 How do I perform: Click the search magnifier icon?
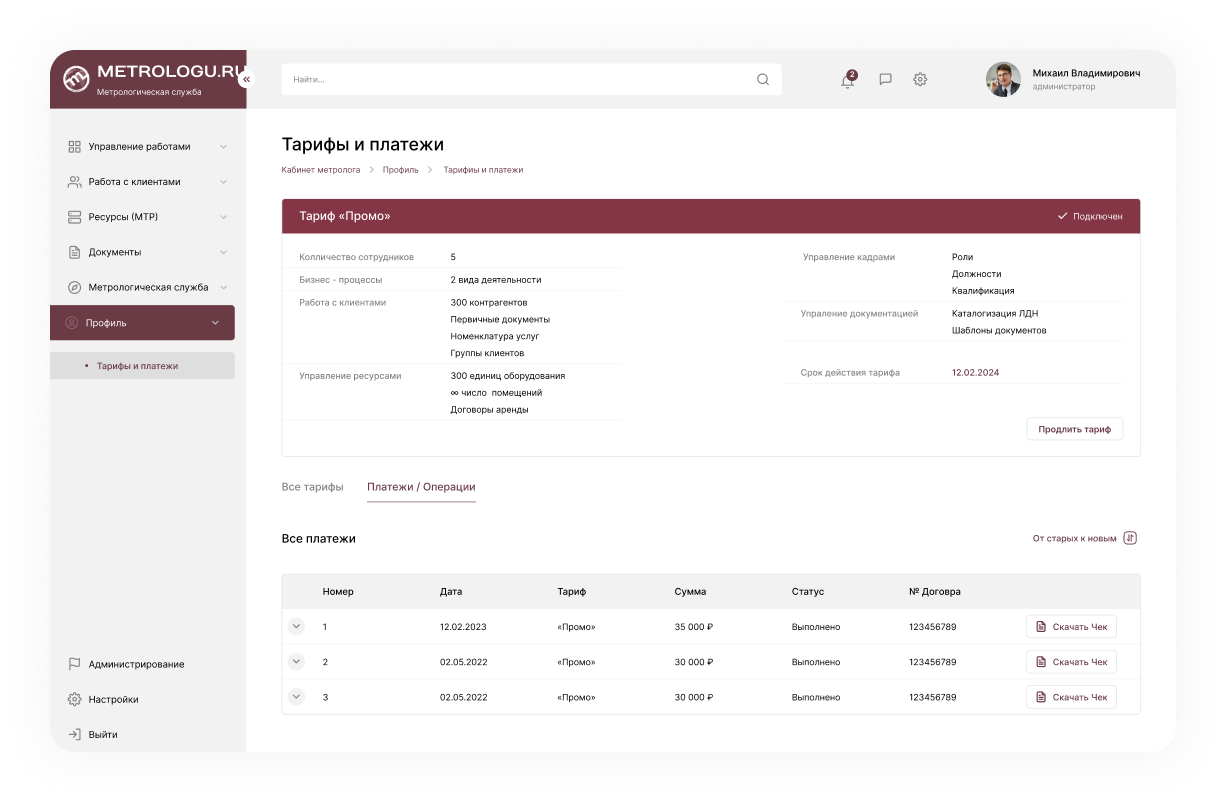763,80
